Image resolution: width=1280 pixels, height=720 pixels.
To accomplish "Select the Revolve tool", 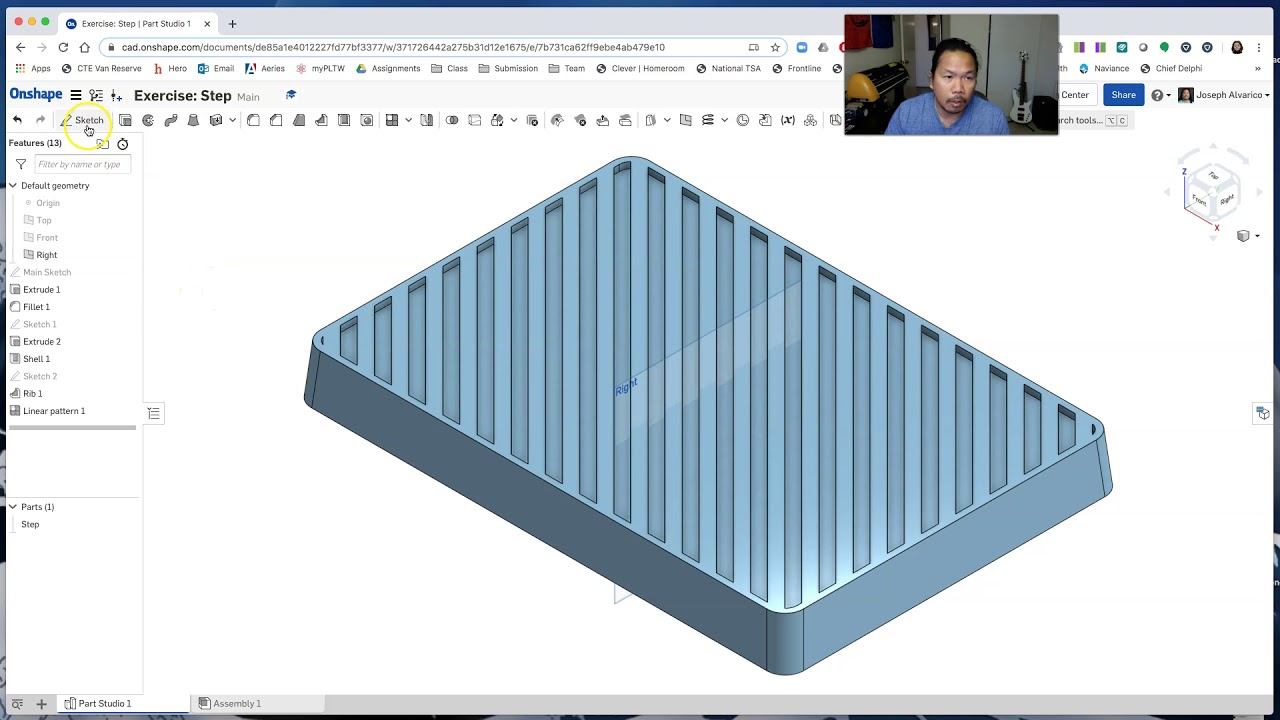I will pyautogui.click(x=148, y=120).
